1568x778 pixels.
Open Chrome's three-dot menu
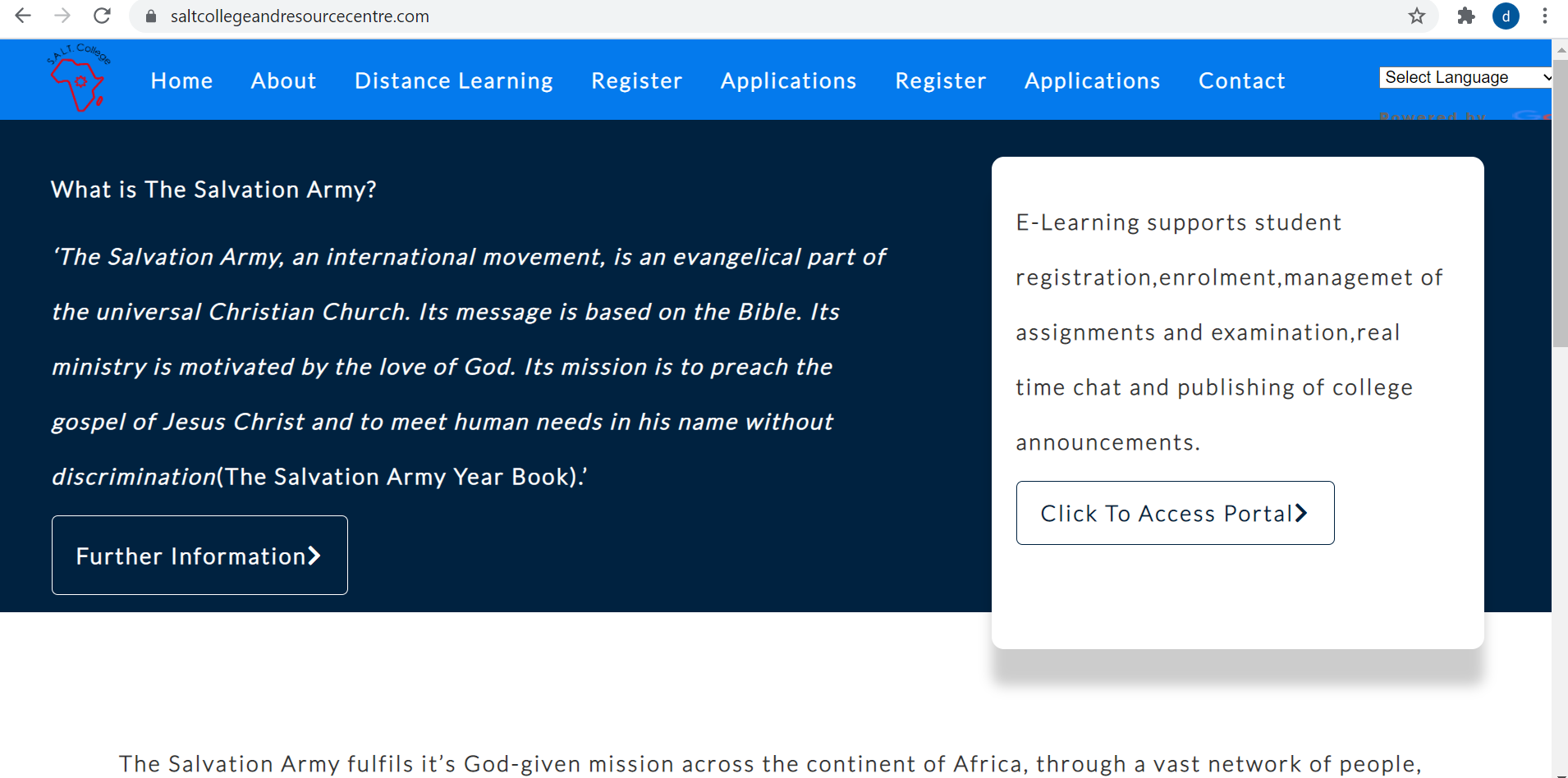point(1545,16)
